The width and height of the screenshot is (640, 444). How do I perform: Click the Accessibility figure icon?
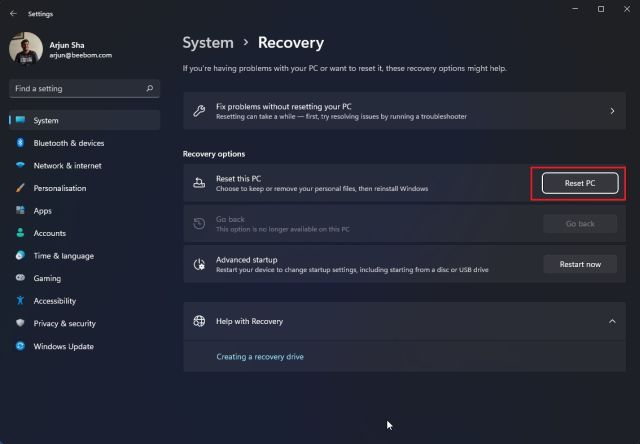click(x=20, y=300)
